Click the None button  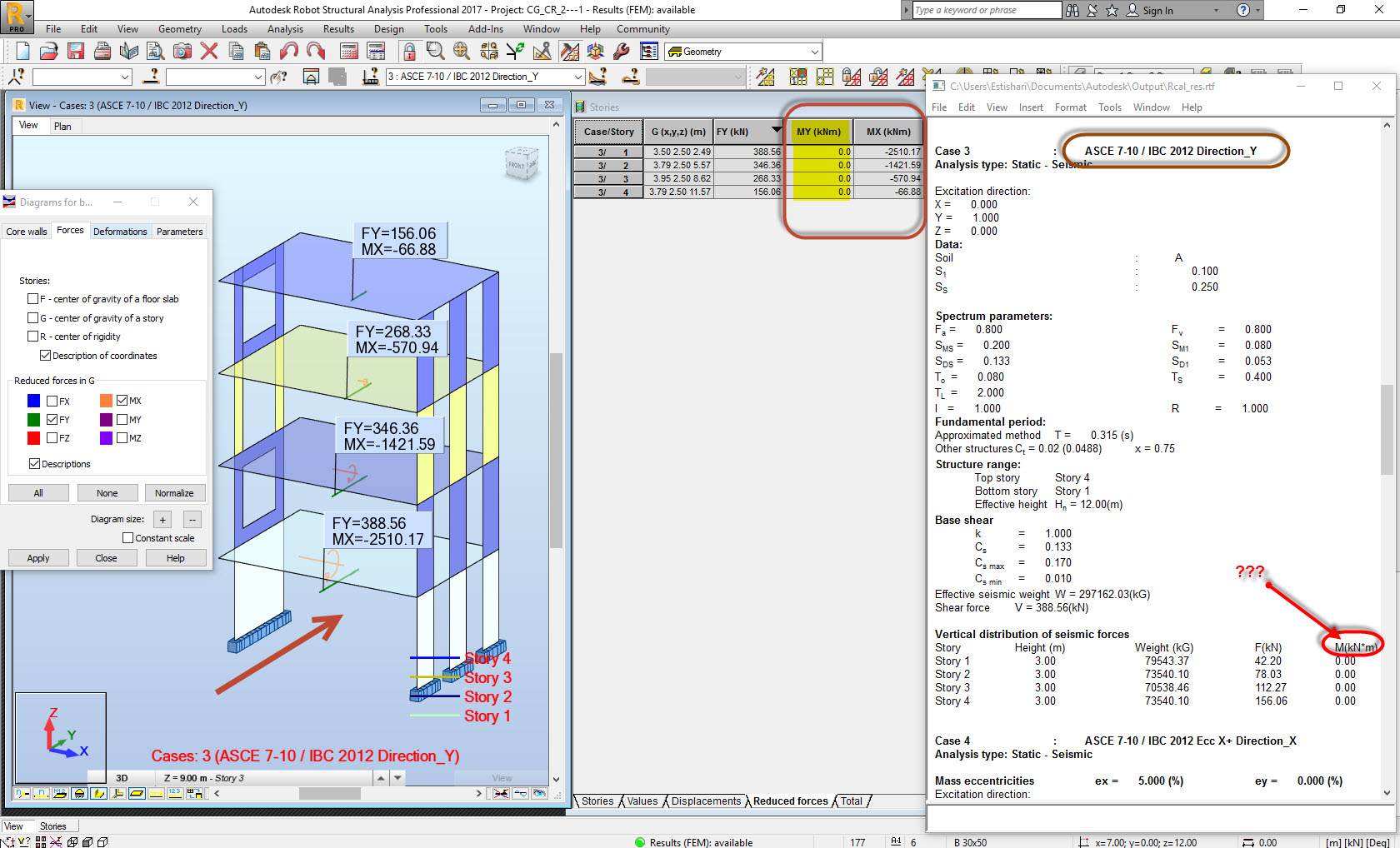coord(107,493)
